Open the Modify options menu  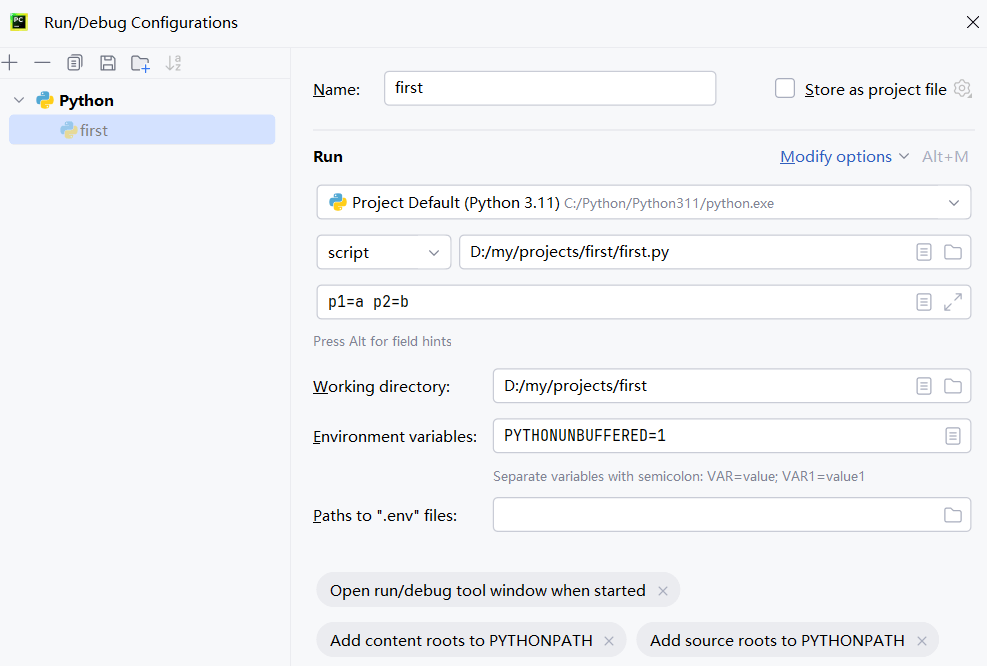pyautogui.click(x=844, y=157)
